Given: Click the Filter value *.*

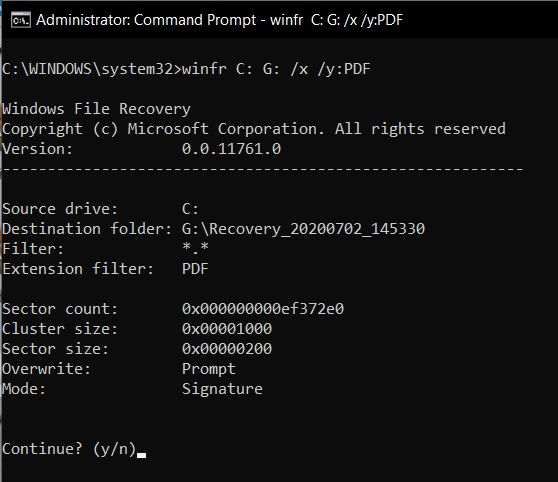Looking at the screenshot, I should [x=195, y=248].
